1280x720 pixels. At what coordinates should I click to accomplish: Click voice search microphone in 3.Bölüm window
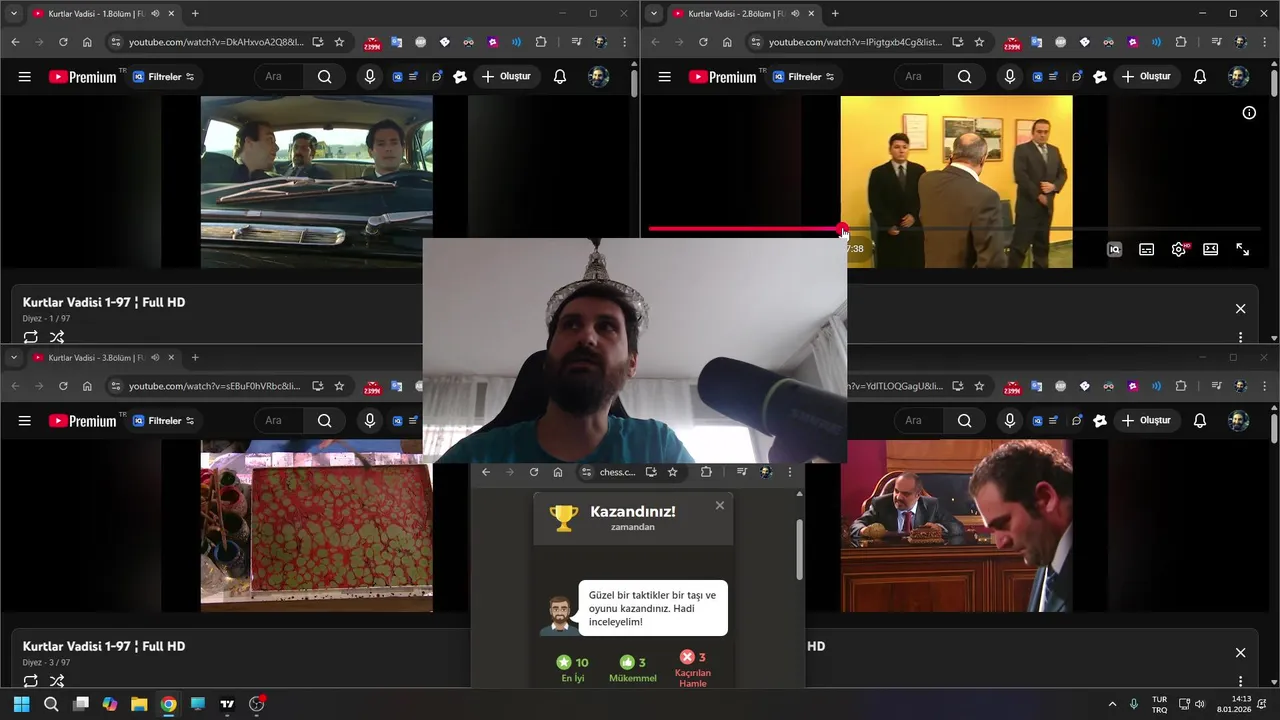(370, 421)
